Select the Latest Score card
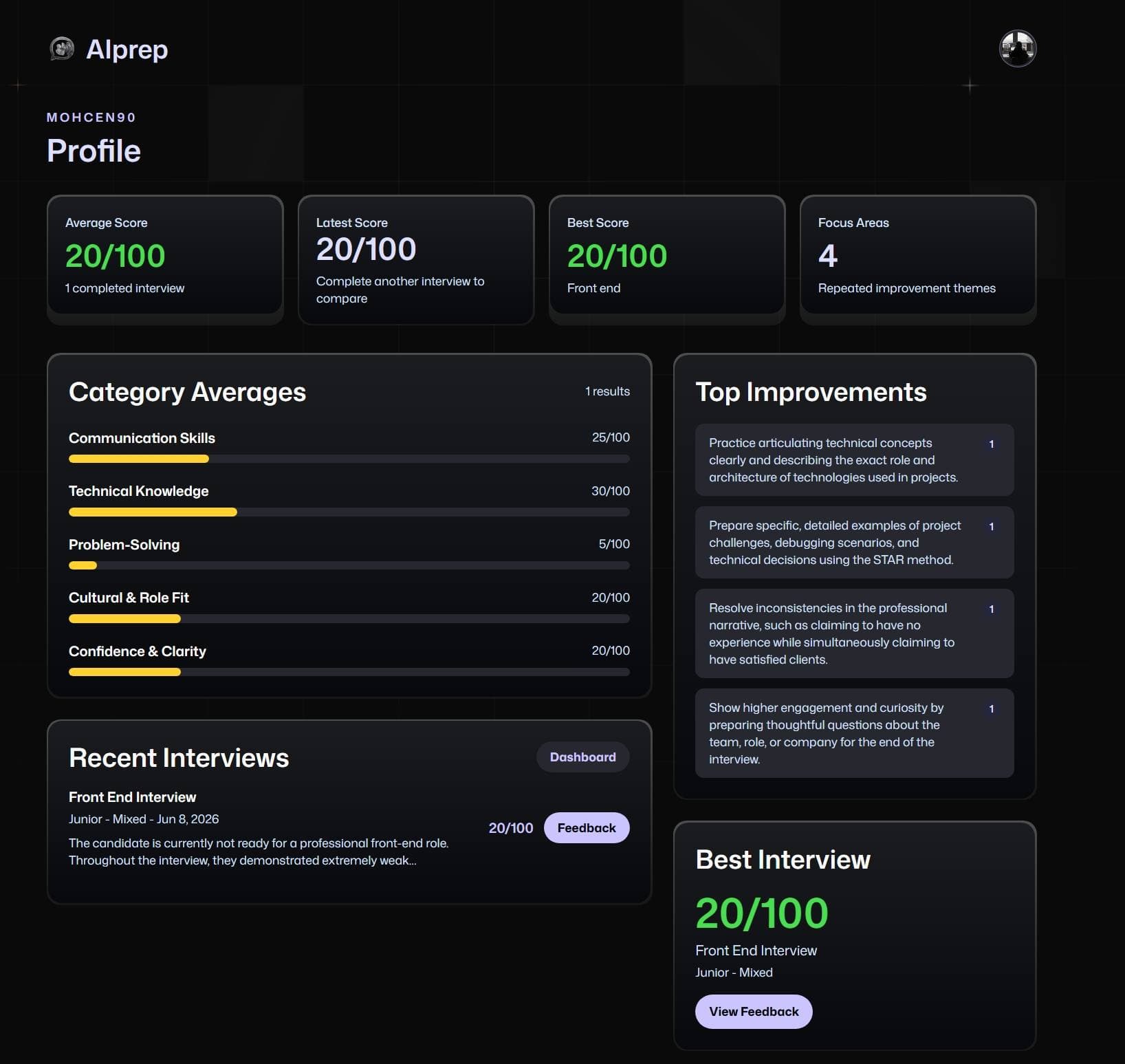 416,259
